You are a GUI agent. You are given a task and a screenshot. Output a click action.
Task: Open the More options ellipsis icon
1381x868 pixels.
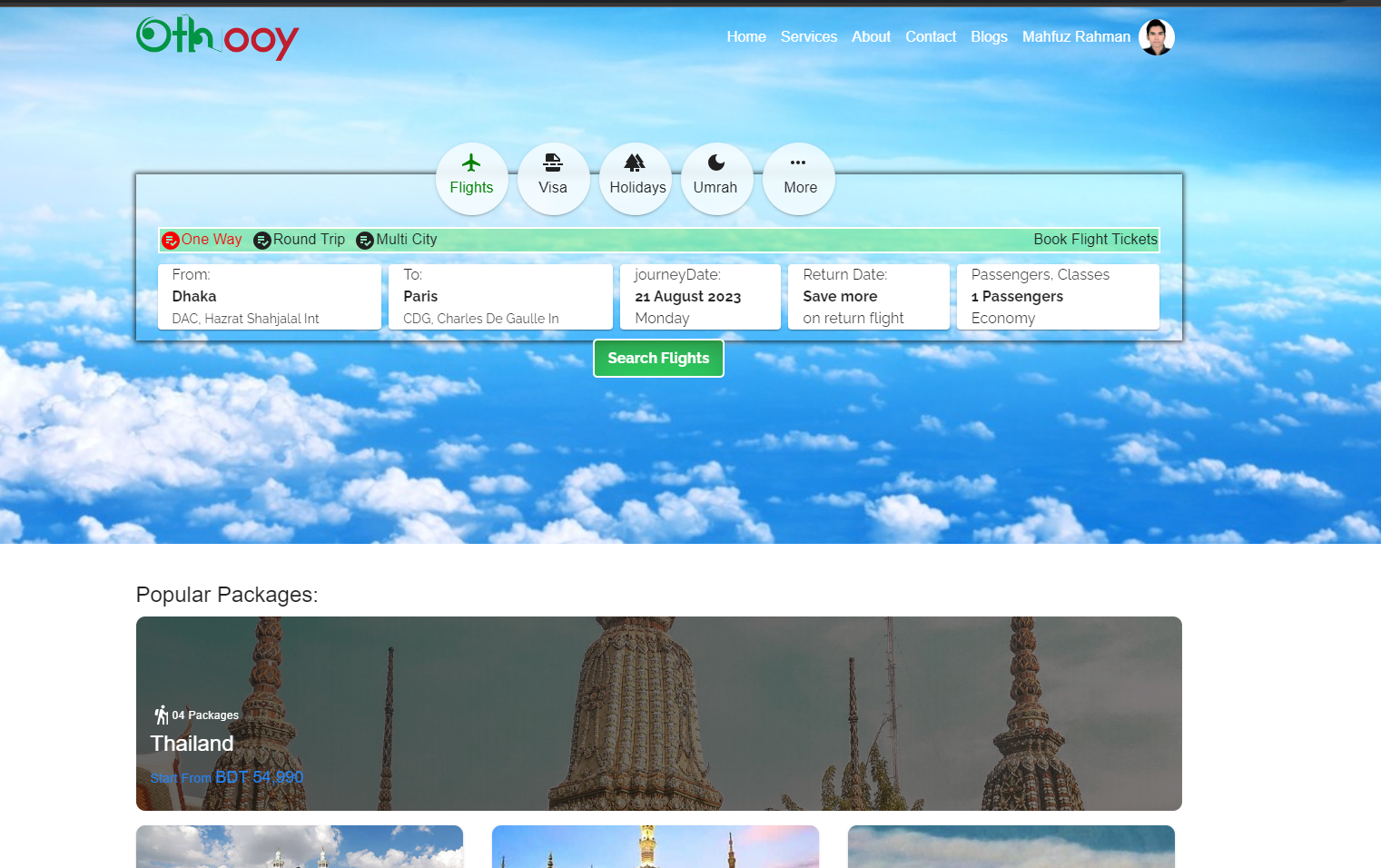click(x=798, y=163)
